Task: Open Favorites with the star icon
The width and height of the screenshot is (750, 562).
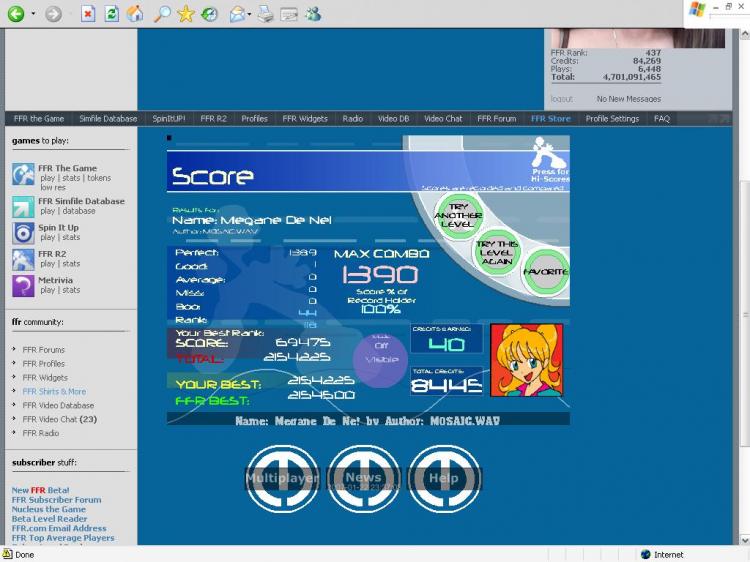Action: (186, 14)
